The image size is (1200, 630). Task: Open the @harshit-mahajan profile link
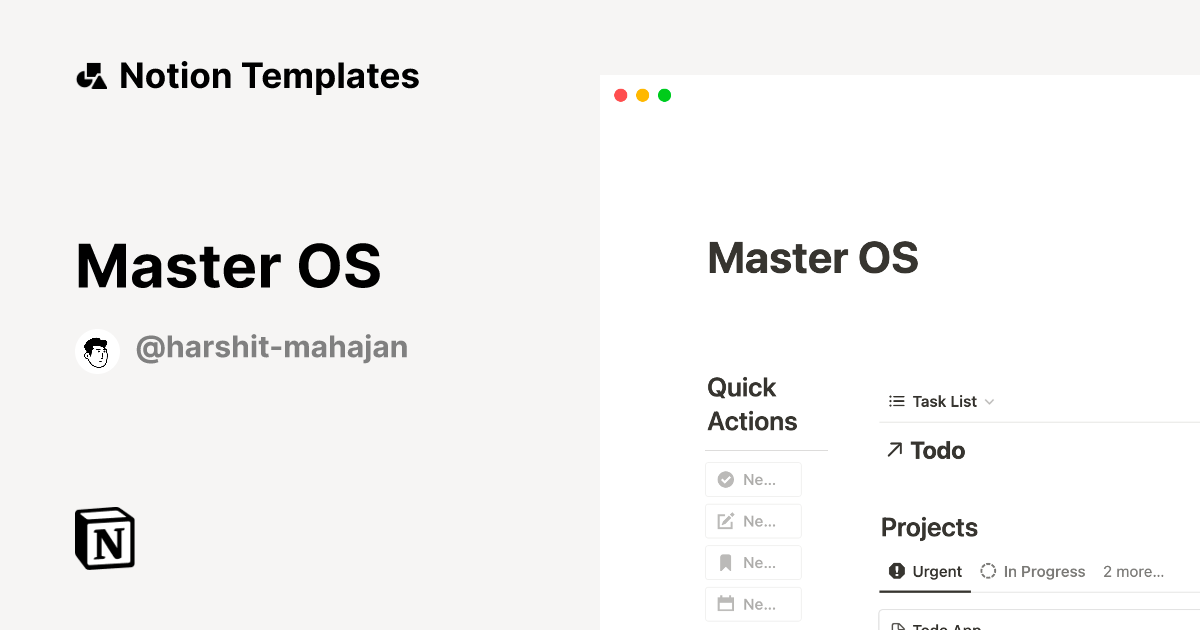271,346
